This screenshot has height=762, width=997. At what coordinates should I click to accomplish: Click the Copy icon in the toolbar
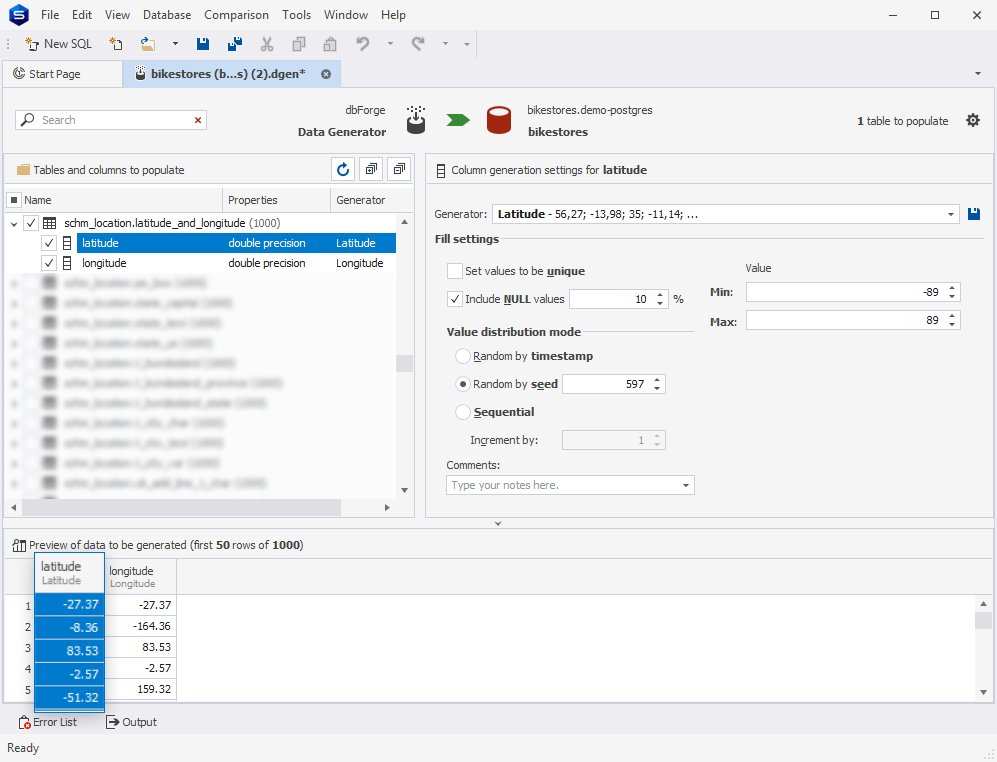pyautogui.click(x=298, y=44)
